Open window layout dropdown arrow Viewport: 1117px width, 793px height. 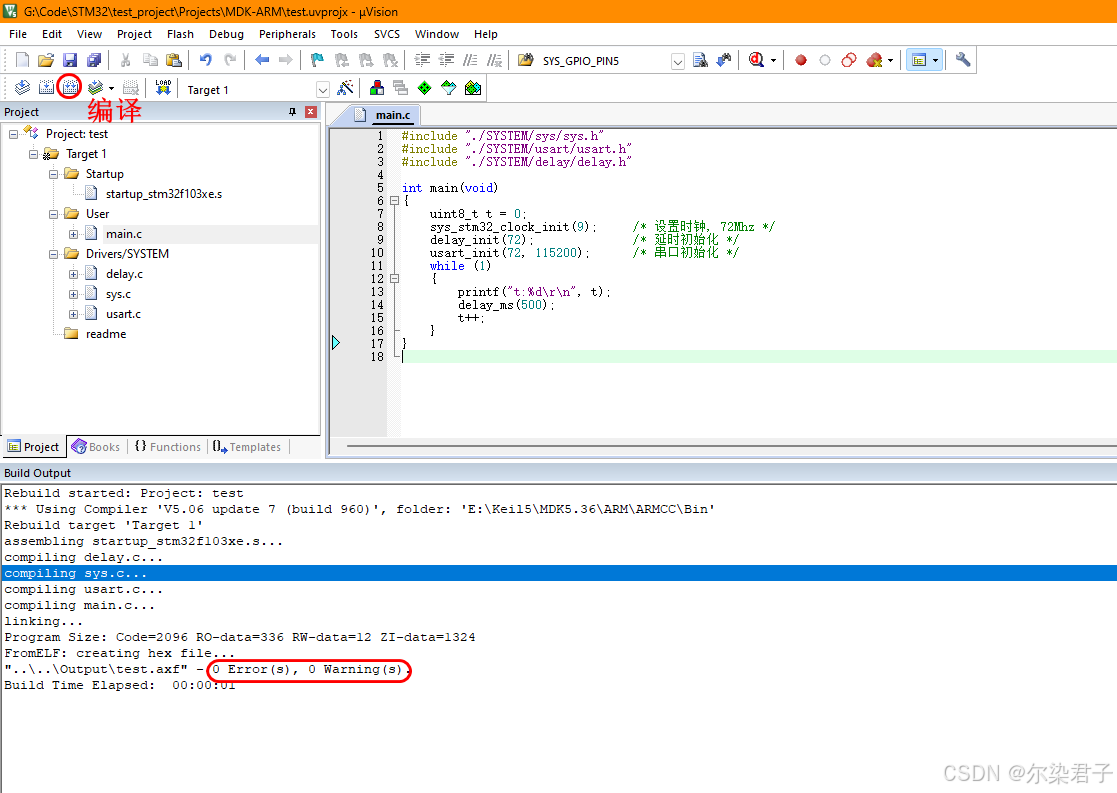(x=935, y=61)
